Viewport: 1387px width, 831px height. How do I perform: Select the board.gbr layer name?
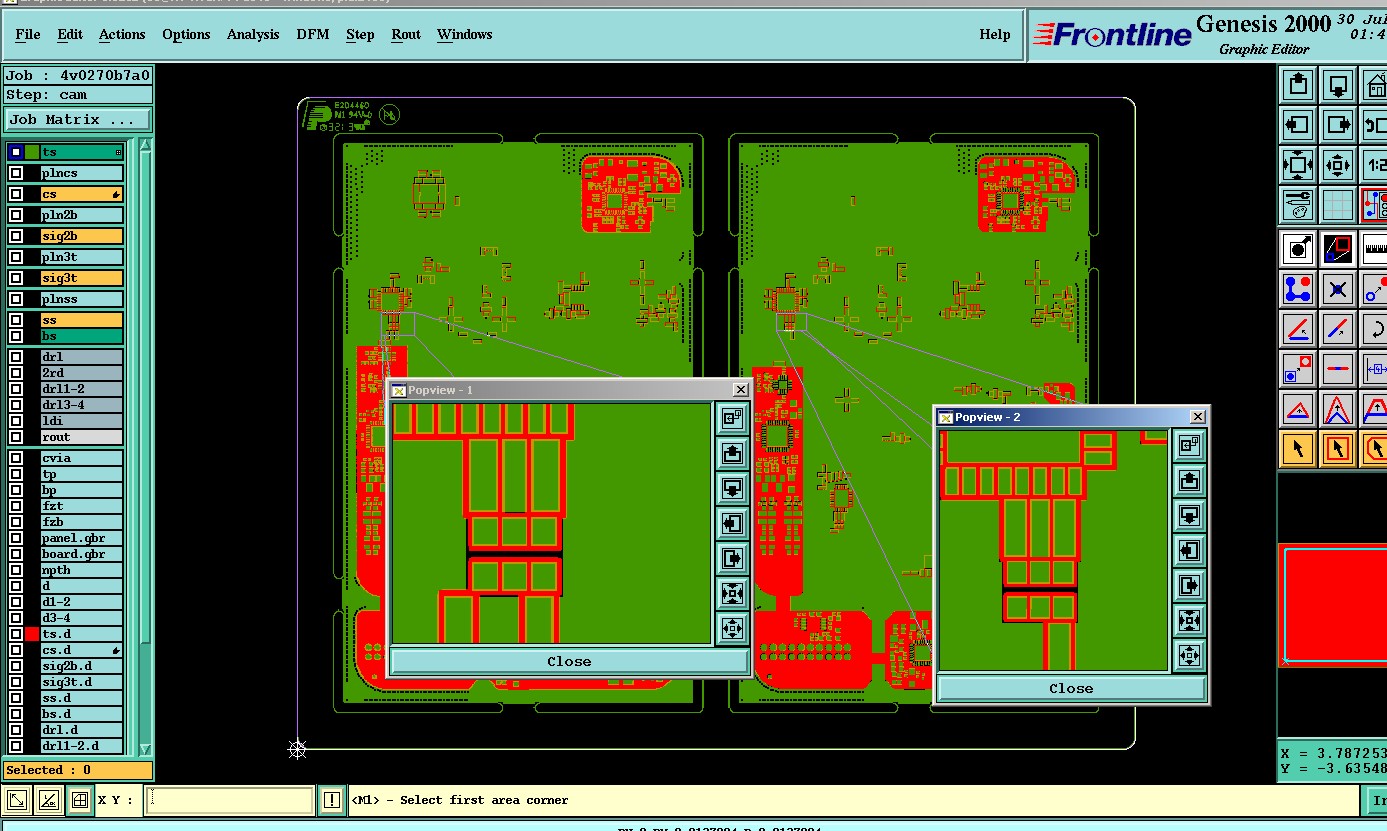pyautogui.click(x=82, y=554)
